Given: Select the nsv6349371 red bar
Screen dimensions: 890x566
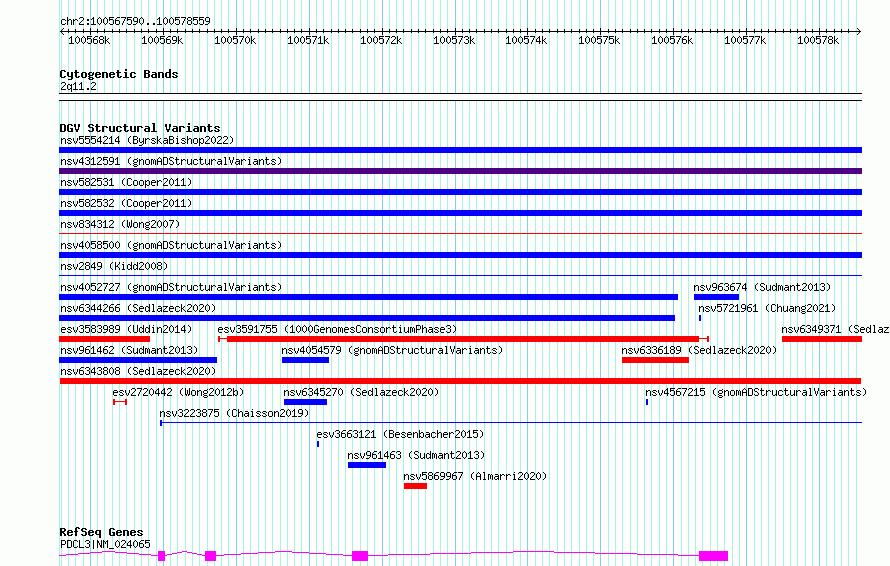Looking at the screenshot, I should 822,339.
